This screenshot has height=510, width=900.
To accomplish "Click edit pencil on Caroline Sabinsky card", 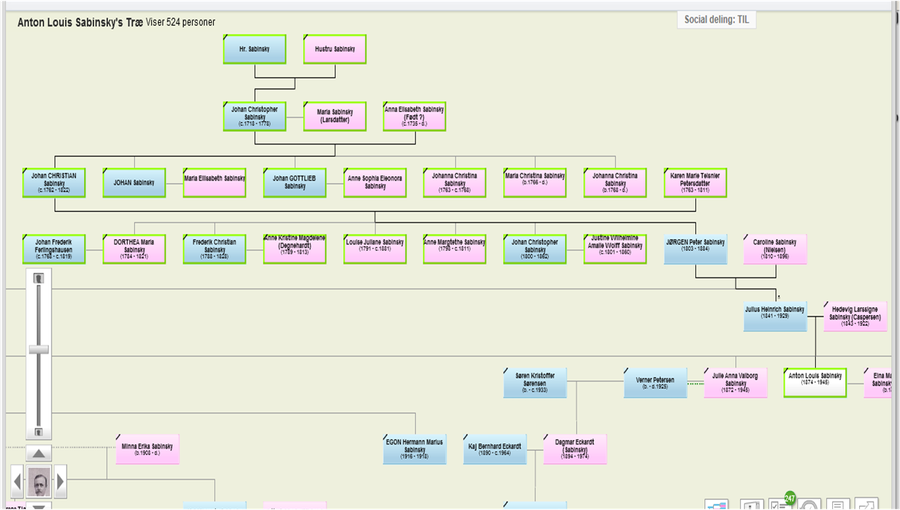I will (746, 237).
